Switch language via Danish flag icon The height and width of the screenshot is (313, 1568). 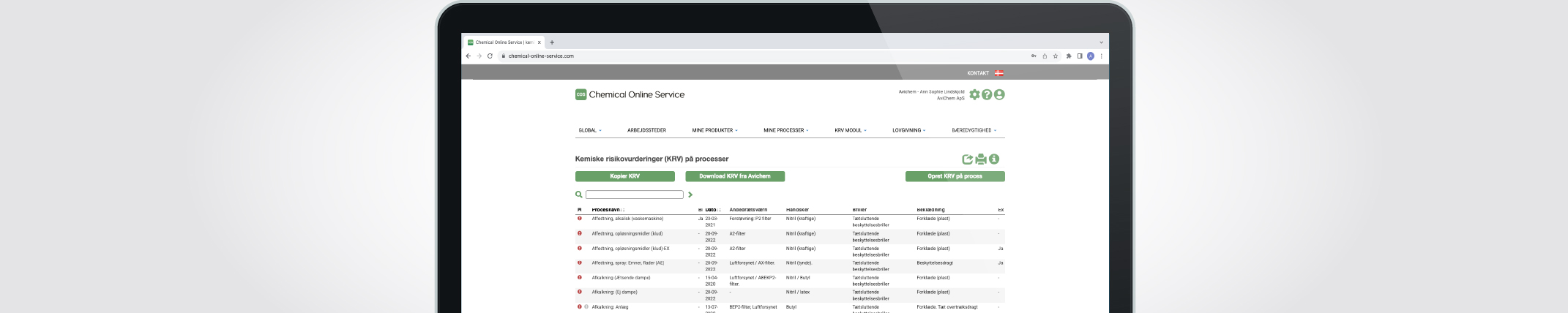(999, 73)
